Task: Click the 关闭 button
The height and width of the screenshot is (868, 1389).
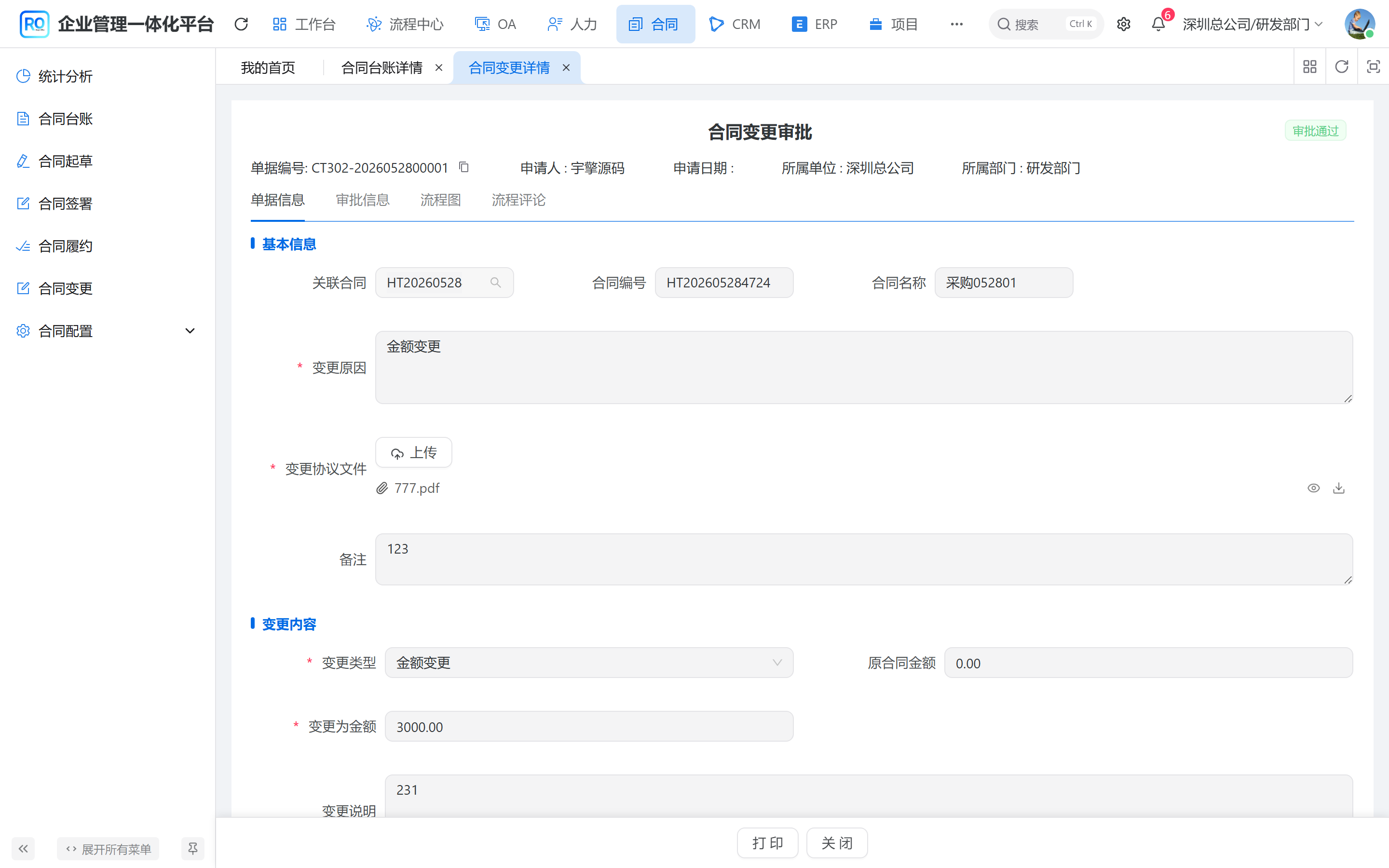Action: pyautogui.click(x=837, y=843)
